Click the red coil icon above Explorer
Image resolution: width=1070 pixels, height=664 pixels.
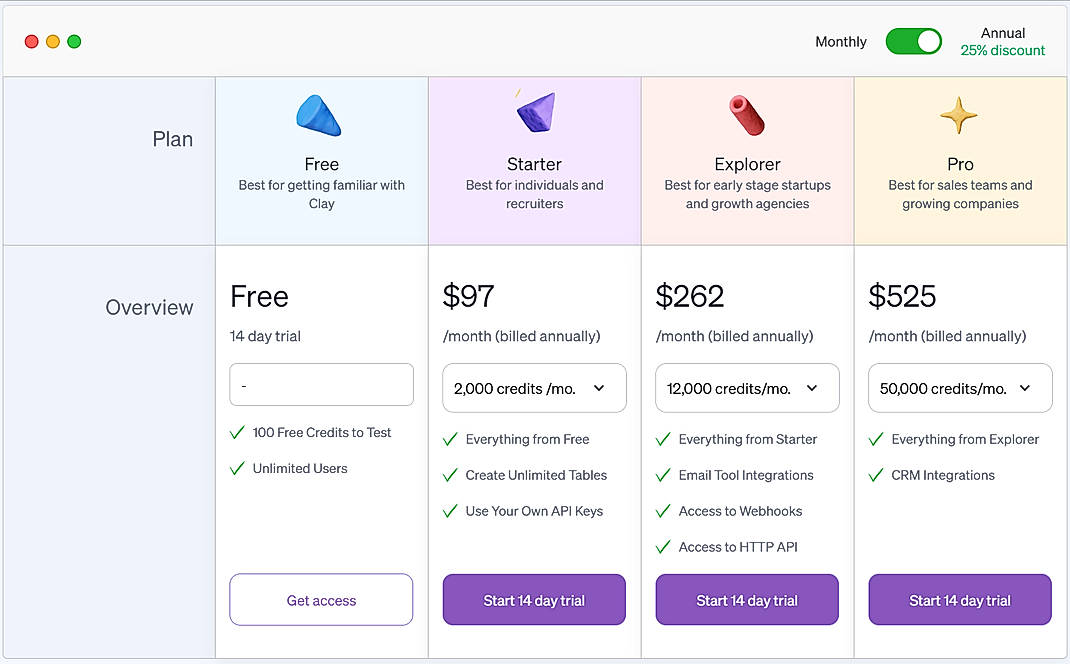746,113
